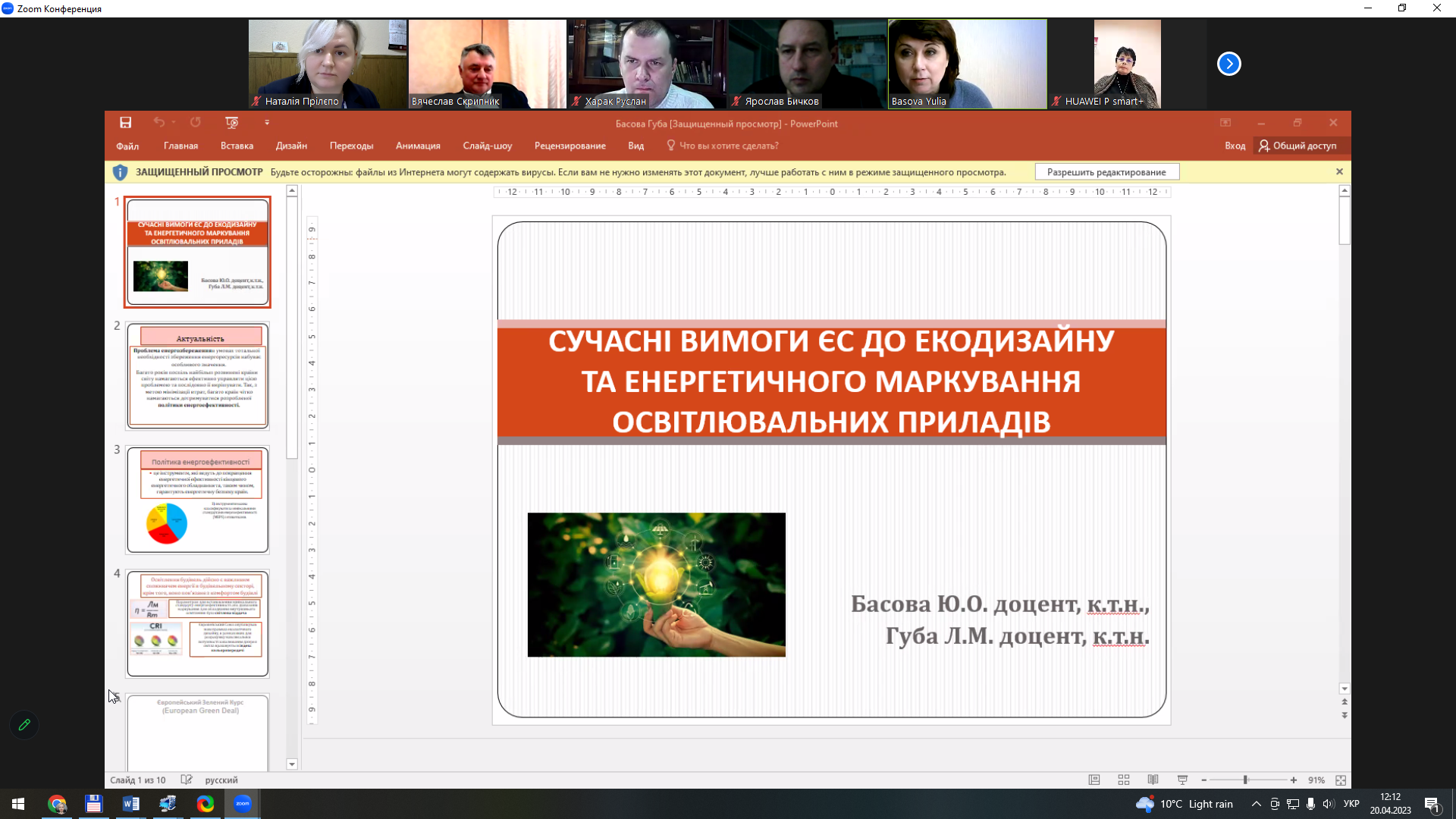Select Basova Yulia video tile
This screenshot has width=1456, height=819.
point(968,64)
